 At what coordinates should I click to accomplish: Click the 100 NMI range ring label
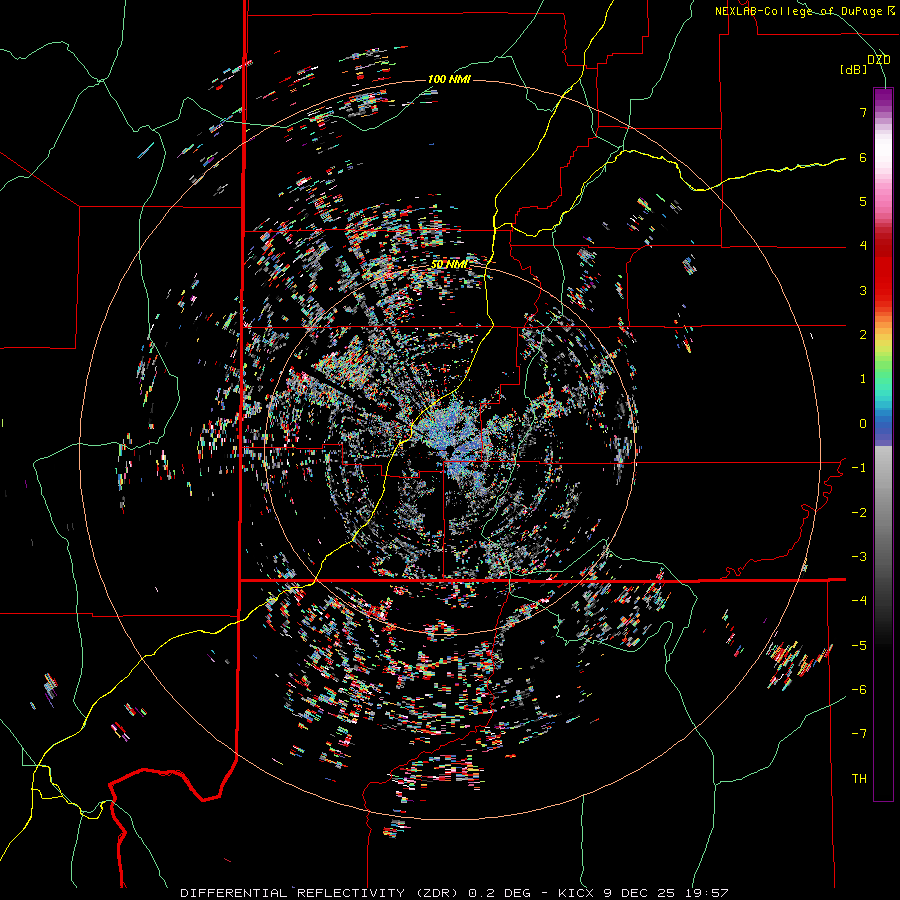[449, 79]
